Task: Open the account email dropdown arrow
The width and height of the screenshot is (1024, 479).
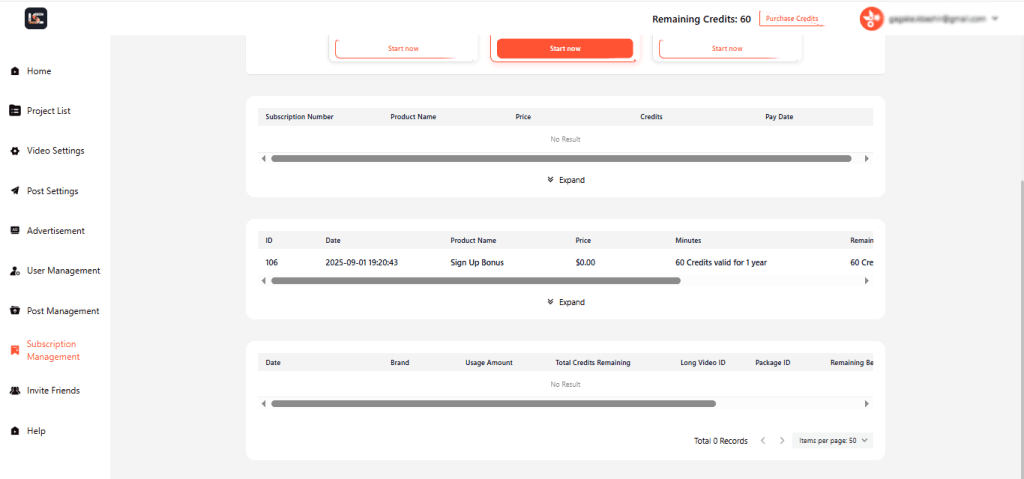Action: (996, 19)
